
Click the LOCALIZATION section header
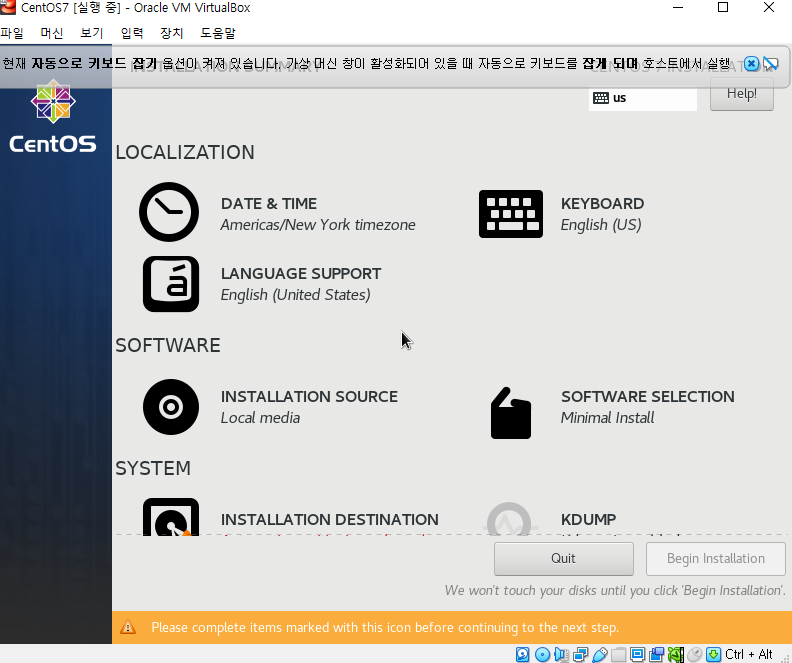point(185,152)
